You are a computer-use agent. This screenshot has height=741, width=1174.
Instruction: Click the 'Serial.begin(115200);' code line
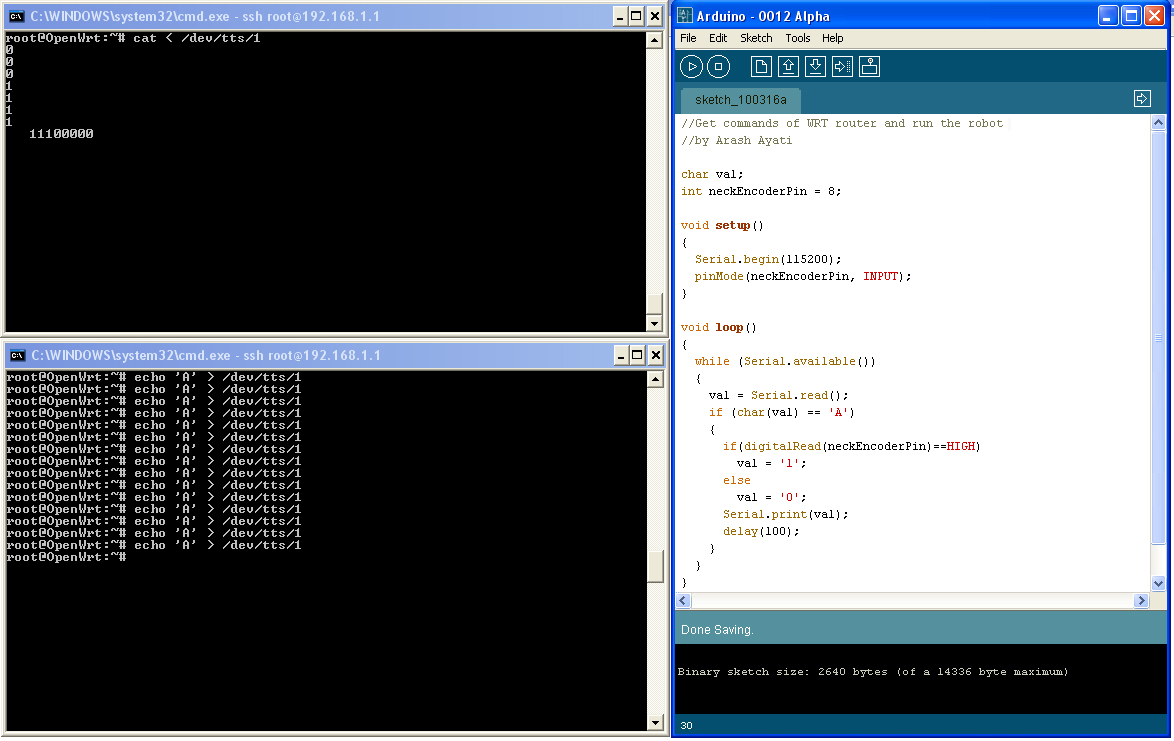(767, 259)
